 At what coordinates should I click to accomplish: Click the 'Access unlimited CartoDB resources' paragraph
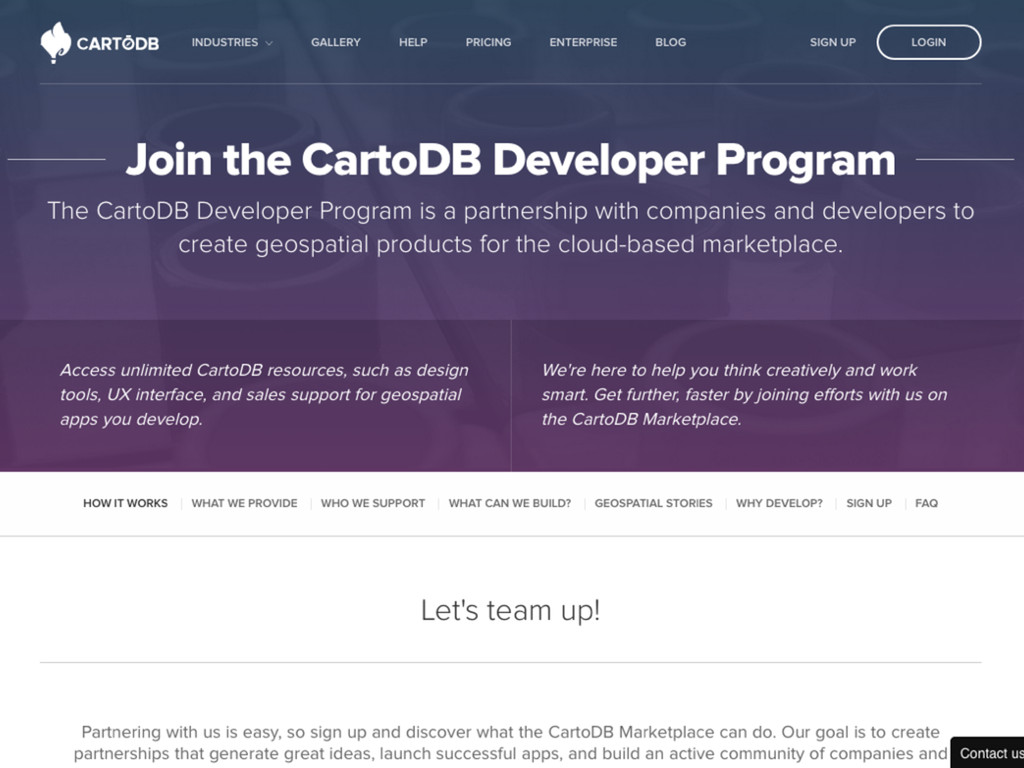click(264, 394)
